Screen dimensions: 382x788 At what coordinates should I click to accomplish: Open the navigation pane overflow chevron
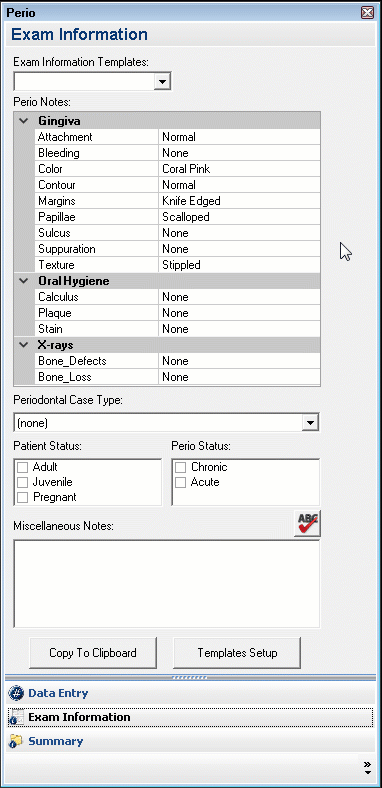(367, 767)
